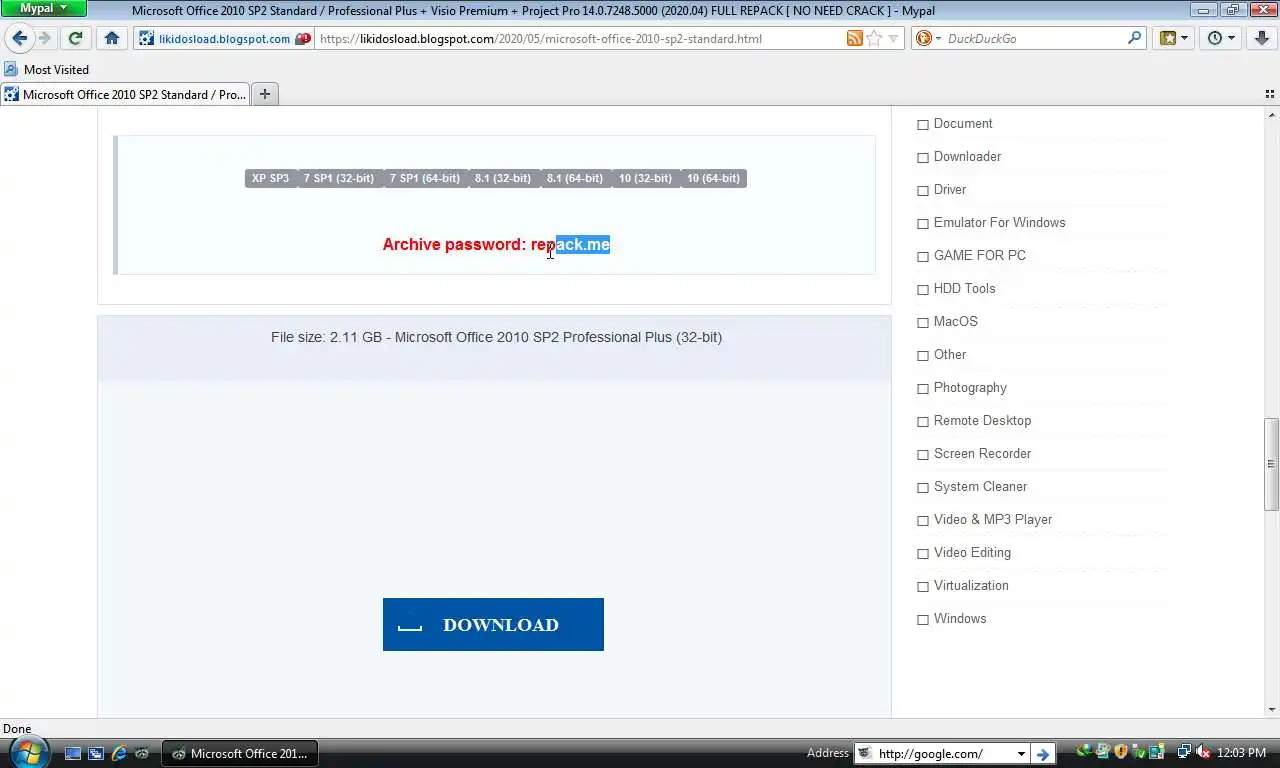Select the 7 SP1 (32-bit) tag
The width and height of the screenshot is (1280, 768).
(339, 178)
